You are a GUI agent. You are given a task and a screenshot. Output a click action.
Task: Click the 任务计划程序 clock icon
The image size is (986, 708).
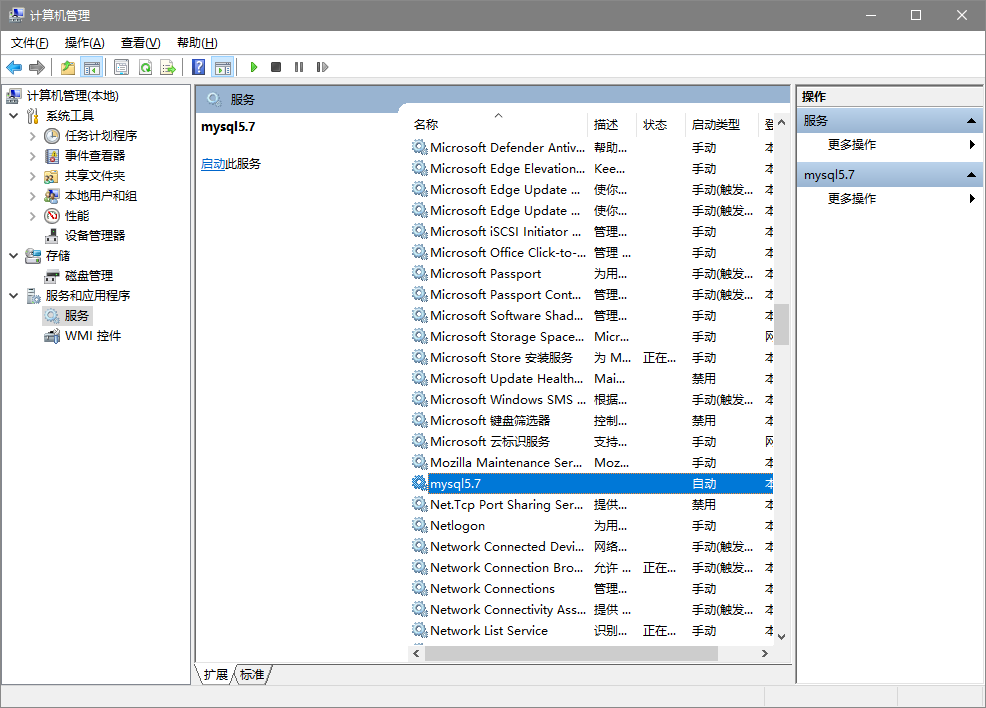(x=52, y=136)
